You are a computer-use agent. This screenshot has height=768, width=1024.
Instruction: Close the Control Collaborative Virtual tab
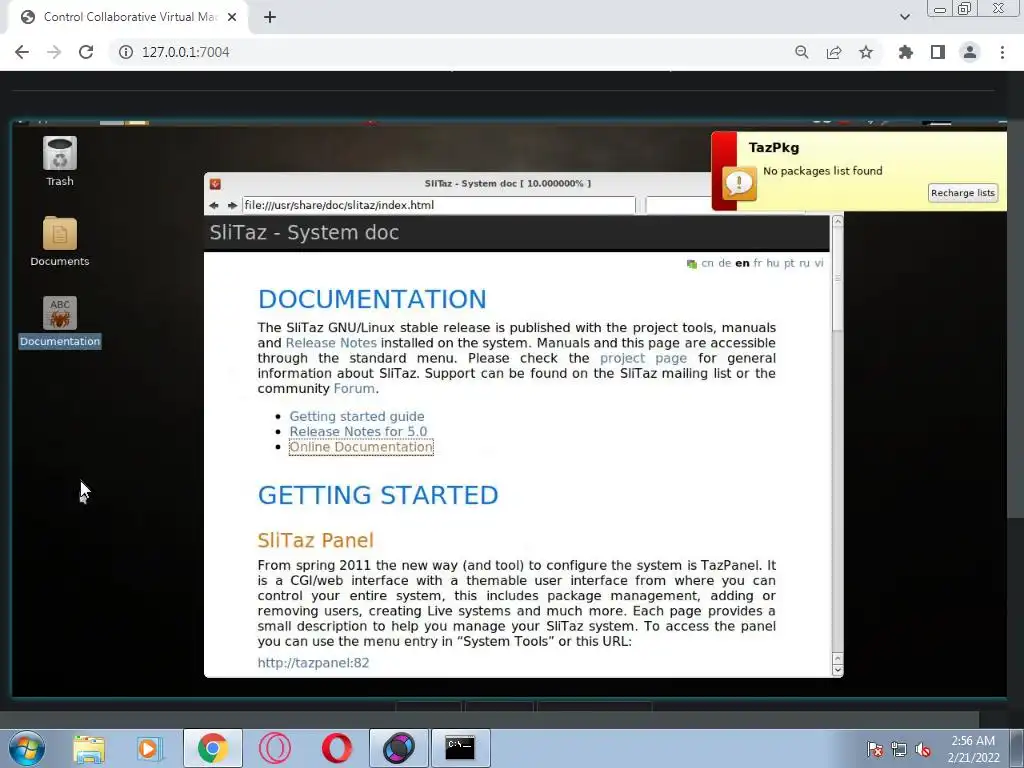(x=232, y=17)
